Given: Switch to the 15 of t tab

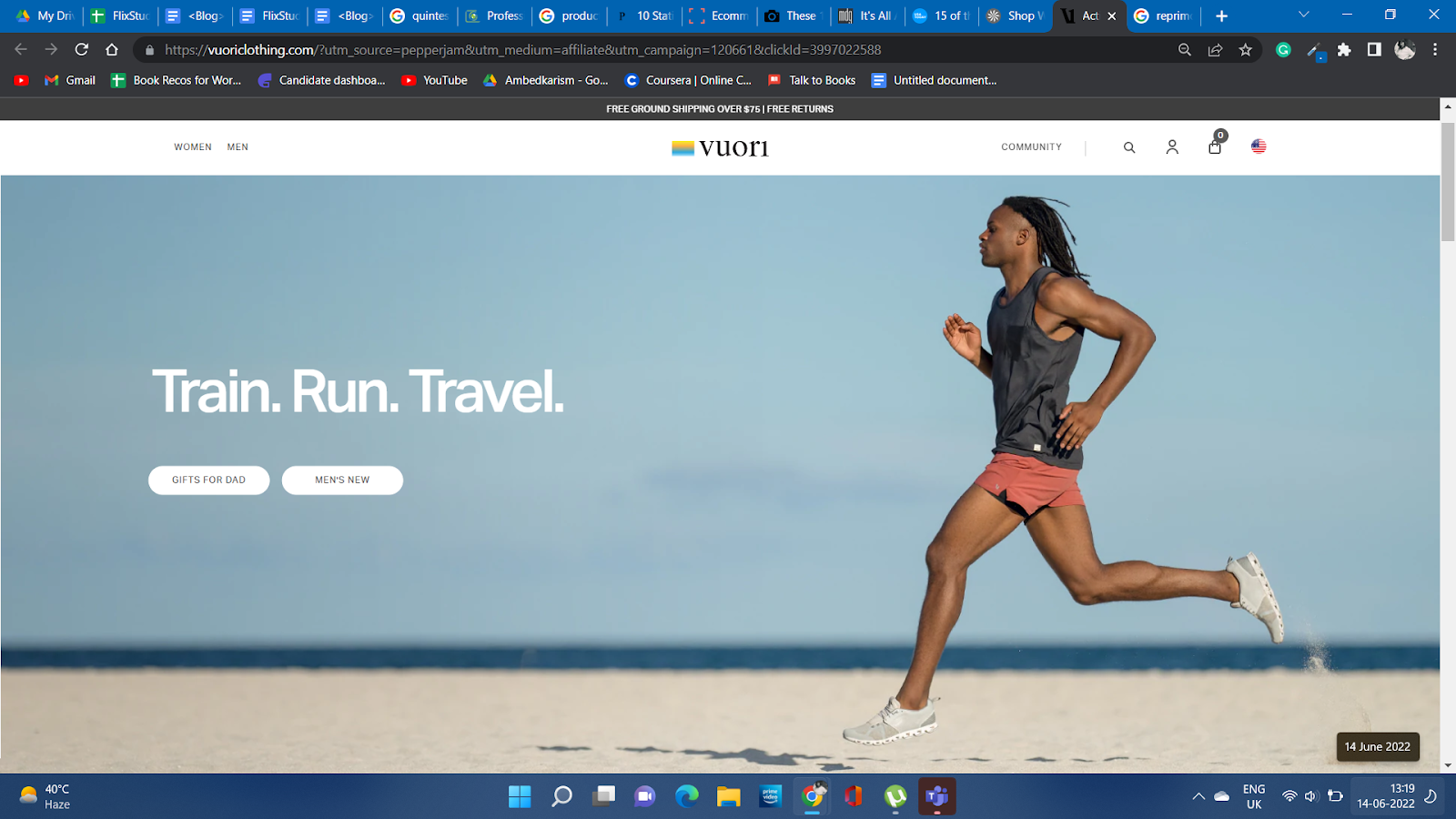Looking at the screenshot, I should (x=943, y=15).
